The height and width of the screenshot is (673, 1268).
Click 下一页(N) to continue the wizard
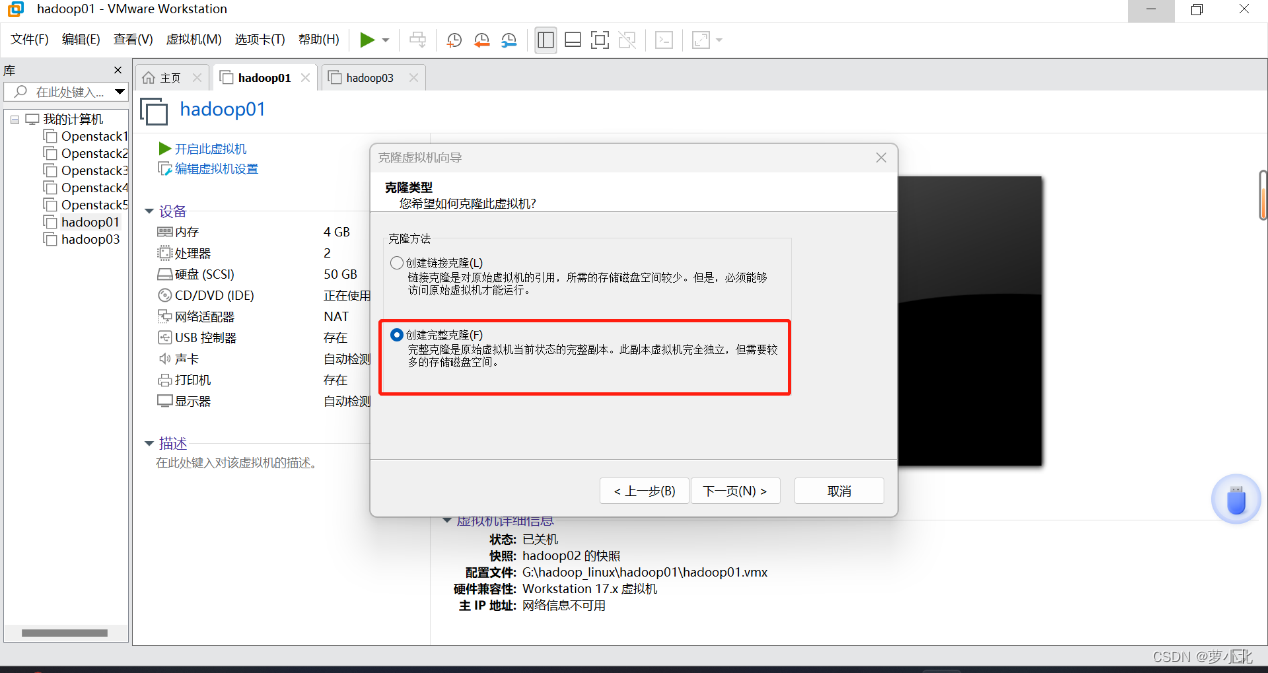tap(735, 491)
